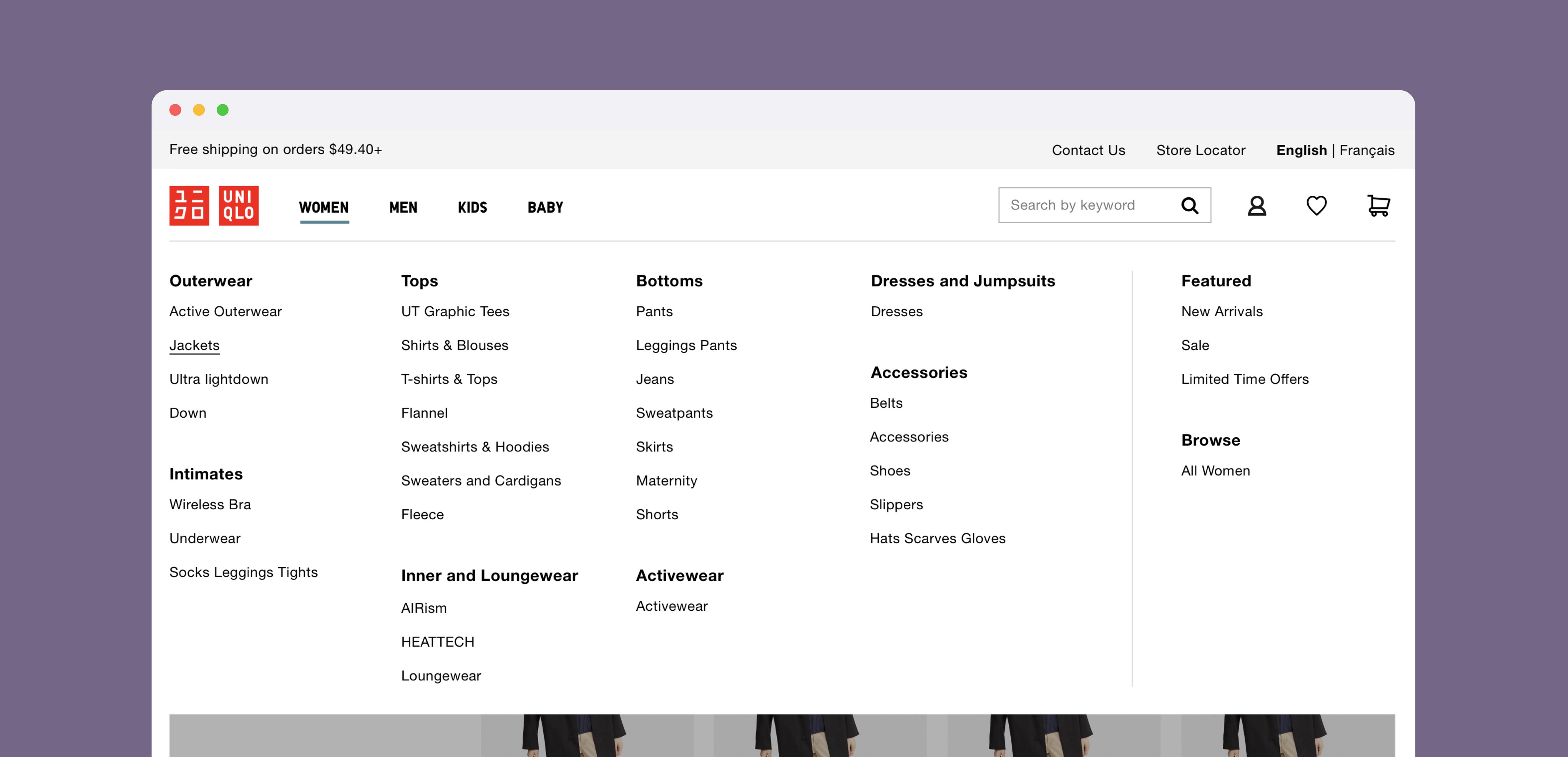The width and height of the screenshot is (1568, 757).
Task: Open the wishlist heart icon
Action: tap(1316, 206)
